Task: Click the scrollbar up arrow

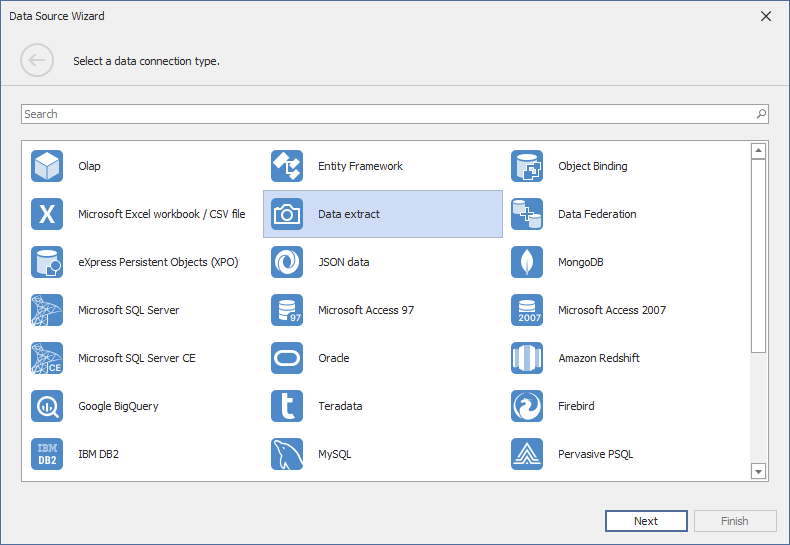Action: click(758, 151)
